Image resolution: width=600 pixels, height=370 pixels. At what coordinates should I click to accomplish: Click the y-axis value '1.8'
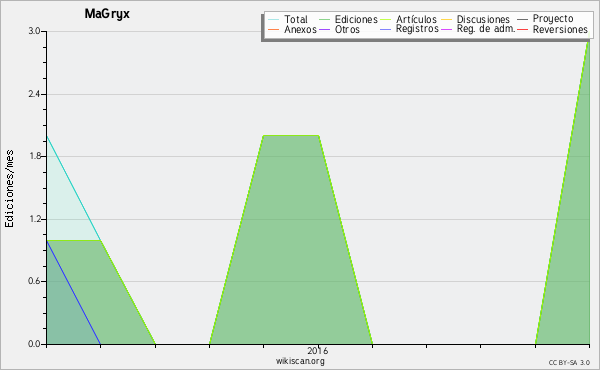[34, 156]
